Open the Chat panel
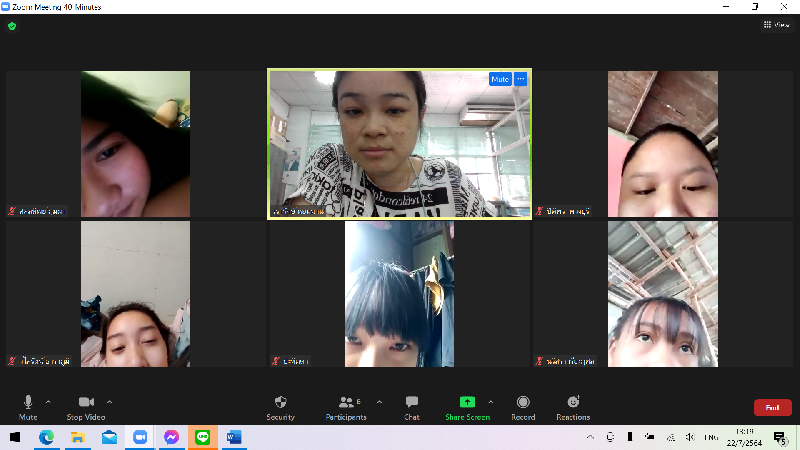 tap(412, 402)
